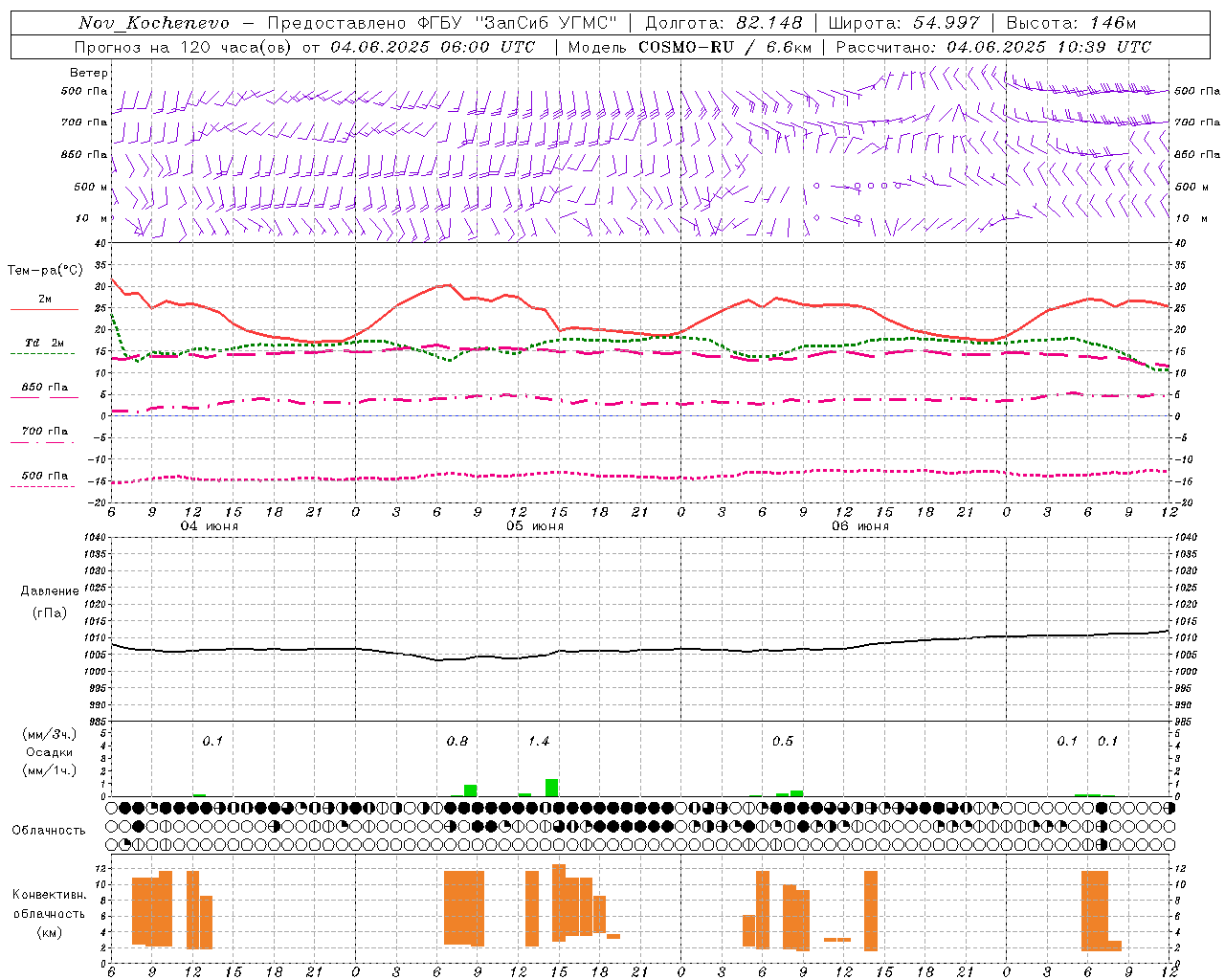Click the date label "05 июня"

[x=535, y=526]
